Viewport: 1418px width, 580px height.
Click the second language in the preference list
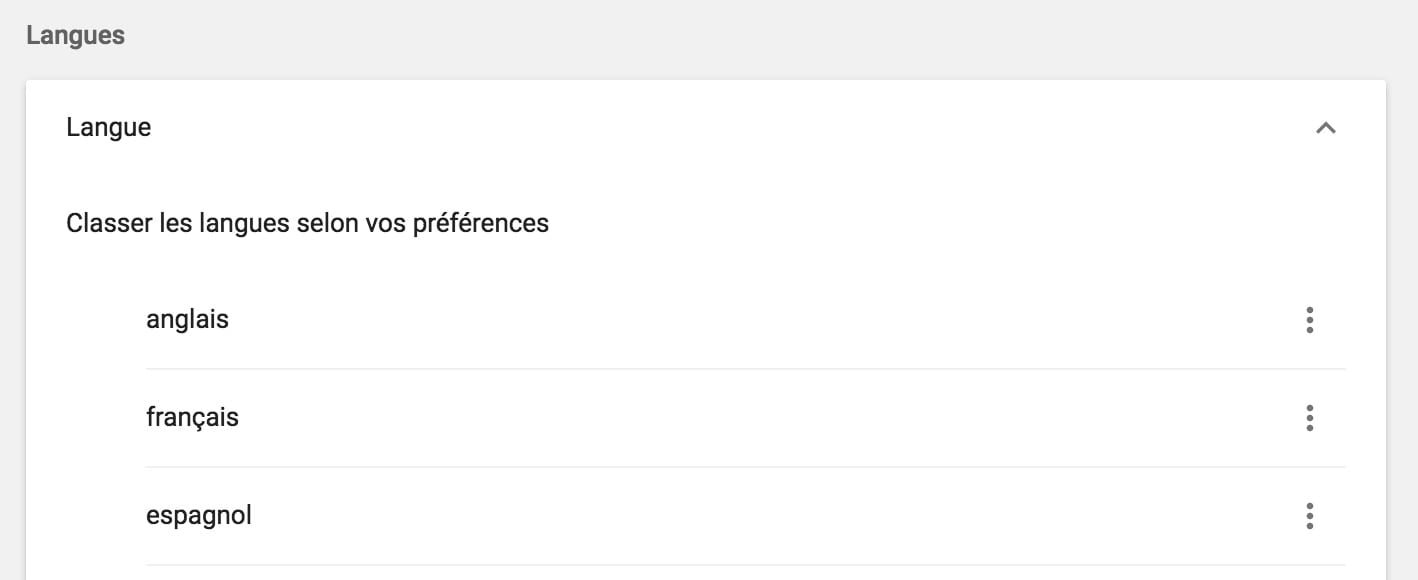(193, 418)
